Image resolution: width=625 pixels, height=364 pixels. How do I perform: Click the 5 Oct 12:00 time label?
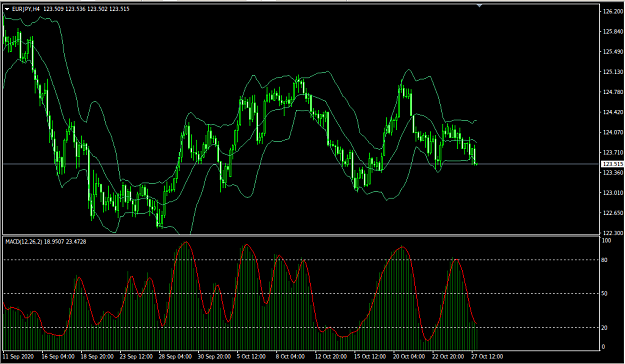251,356
